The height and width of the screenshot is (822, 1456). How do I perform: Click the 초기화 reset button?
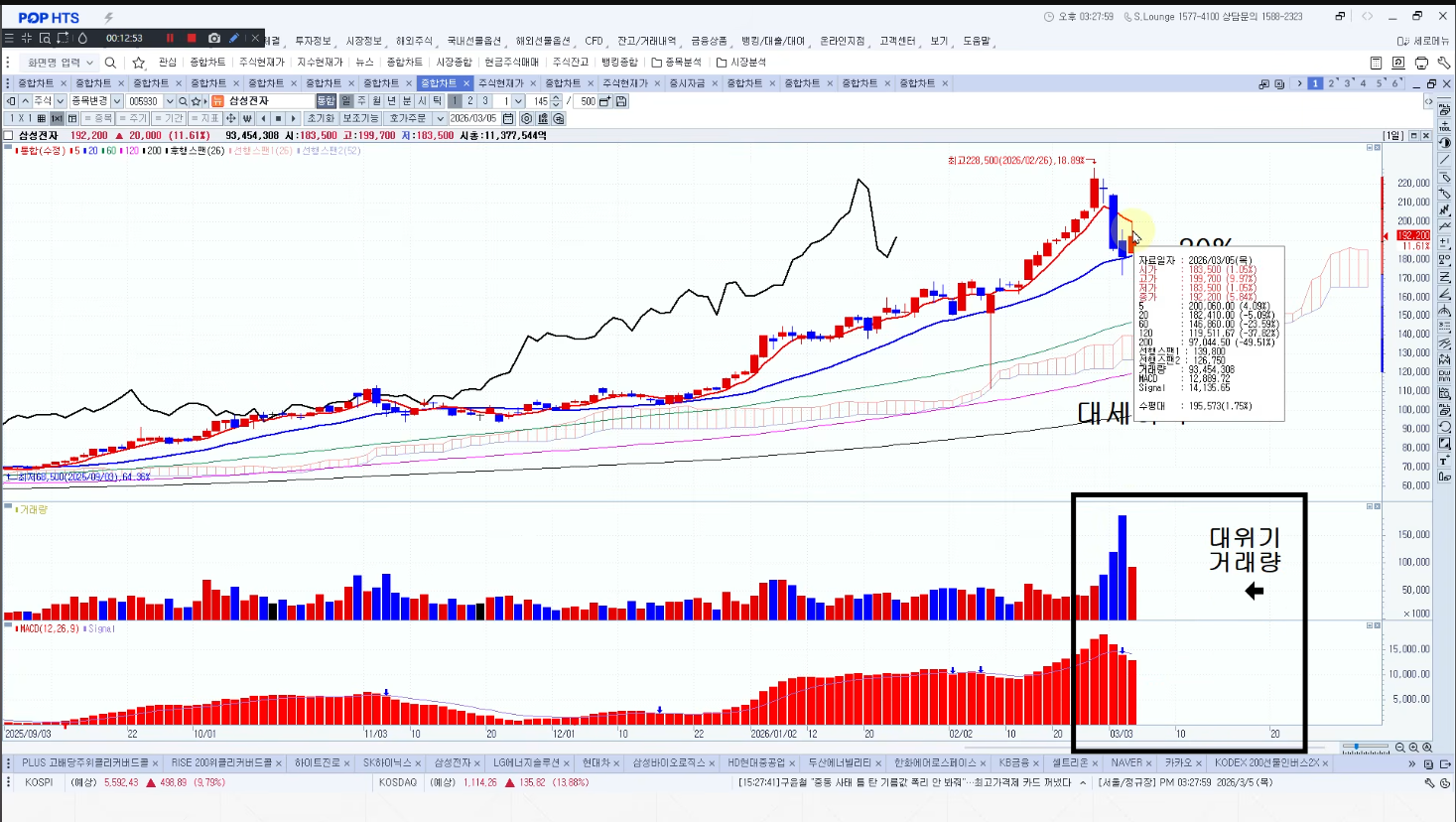[x=321, y=118]
